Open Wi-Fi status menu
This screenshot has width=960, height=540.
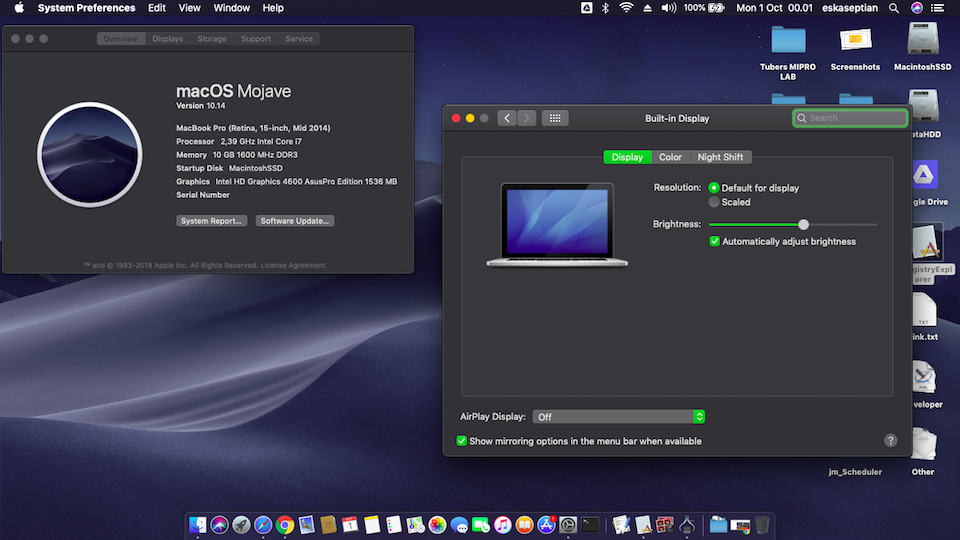626,8
